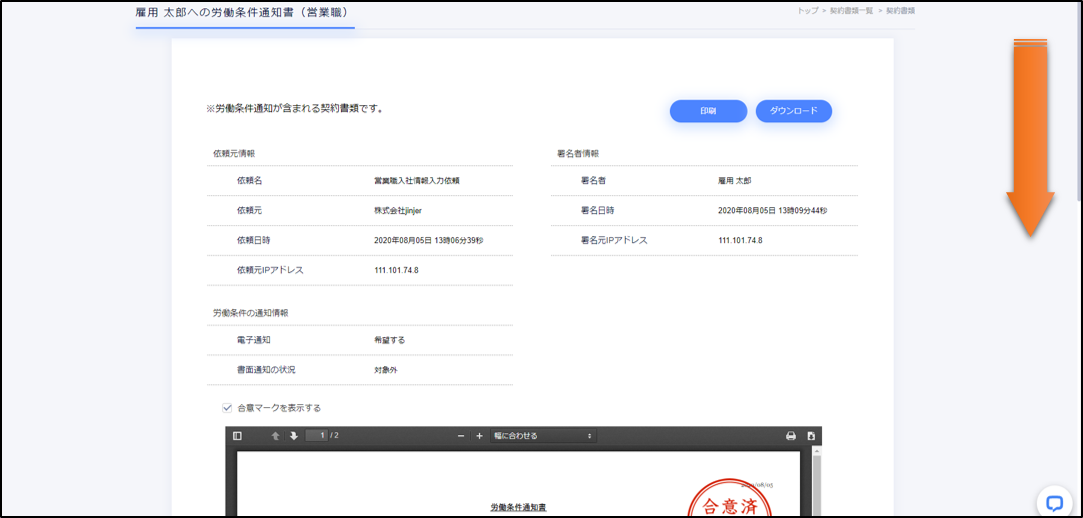The width and height of the screenshot is (1083, 518).
Task: Zoom out with the minus icon
Action: click(461, 436)
